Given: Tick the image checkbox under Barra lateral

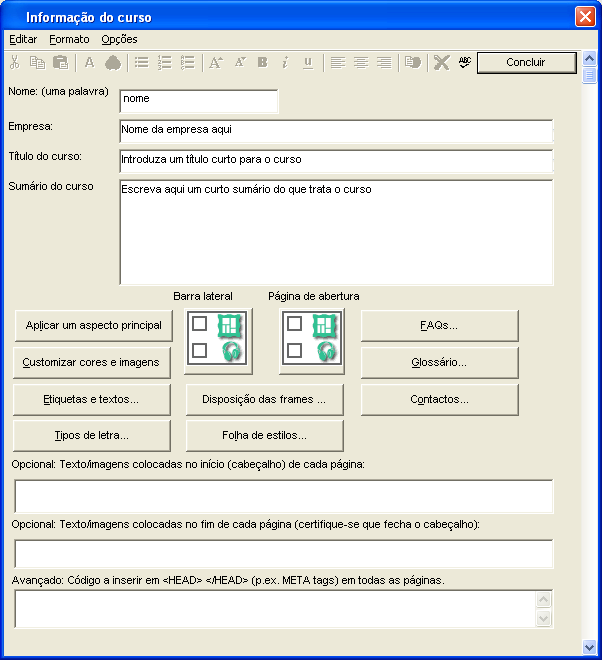Looking at the screenshot, I should click(200, 324).
